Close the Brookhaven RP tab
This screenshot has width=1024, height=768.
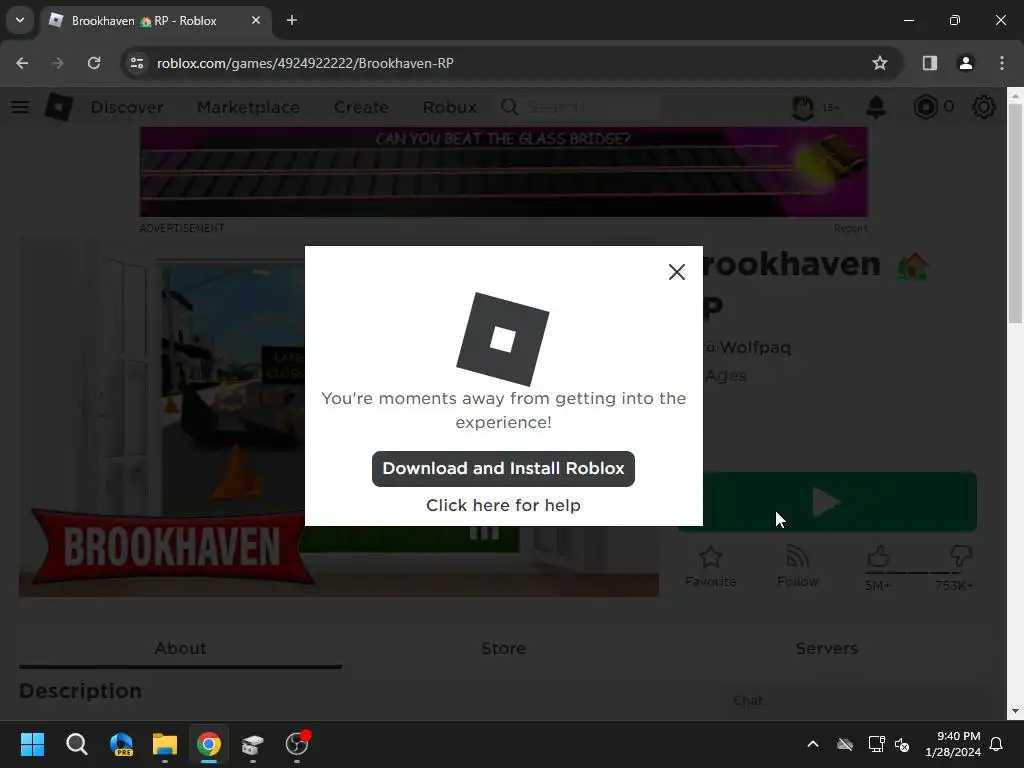pos(256,20)
